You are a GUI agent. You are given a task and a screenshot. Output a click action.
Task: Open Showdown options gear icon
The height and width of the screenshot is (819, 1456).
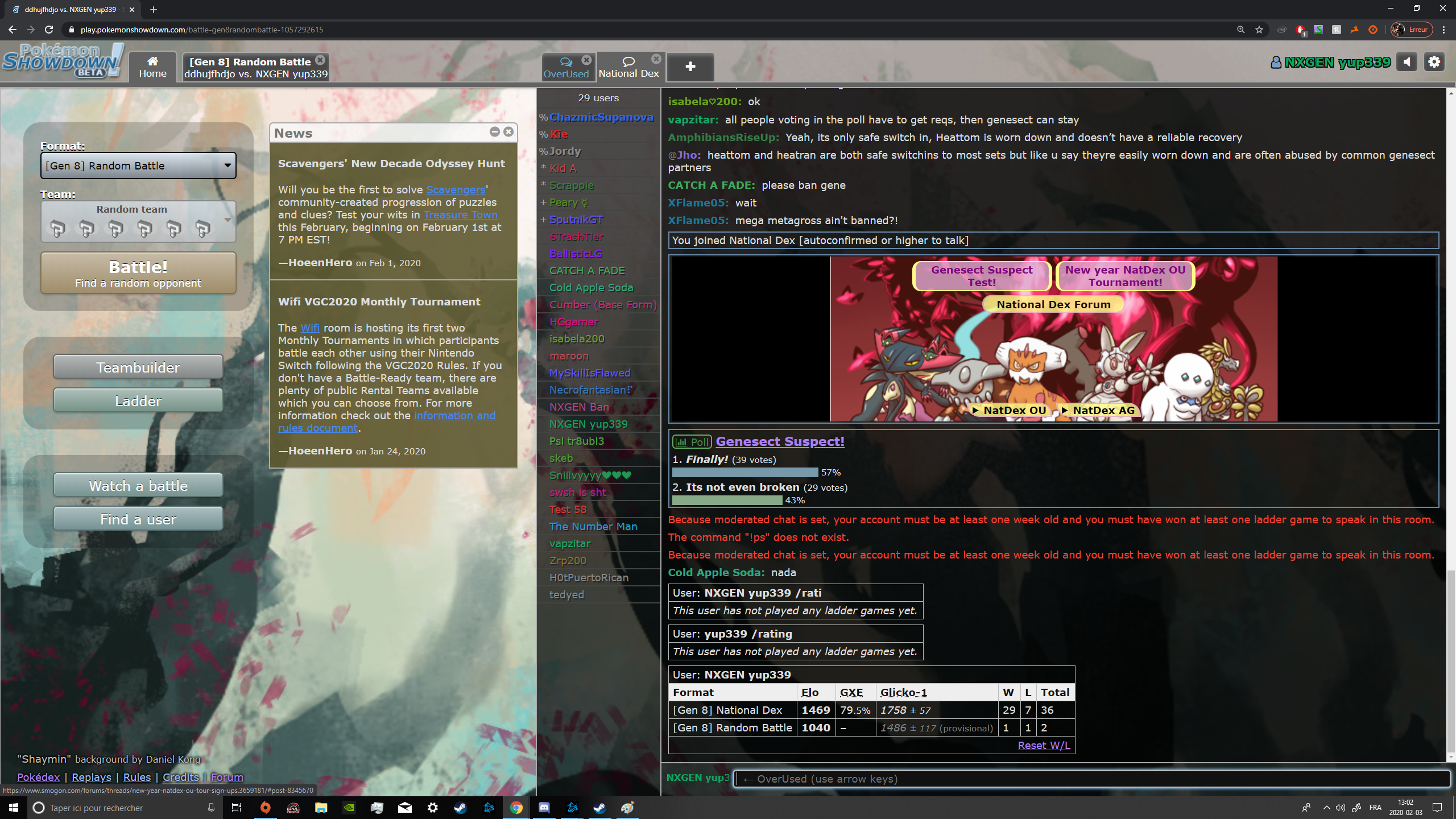[x=1434, y=62]
